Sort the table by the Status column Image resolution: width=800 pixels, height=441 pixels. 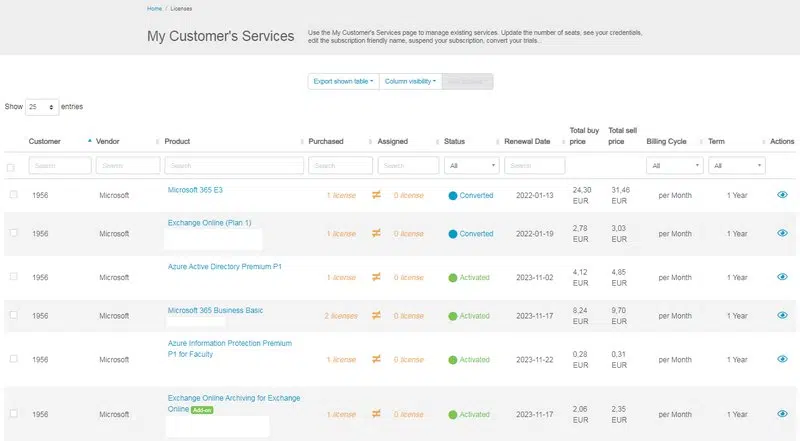pyautogui.click(x=454, y=141)
